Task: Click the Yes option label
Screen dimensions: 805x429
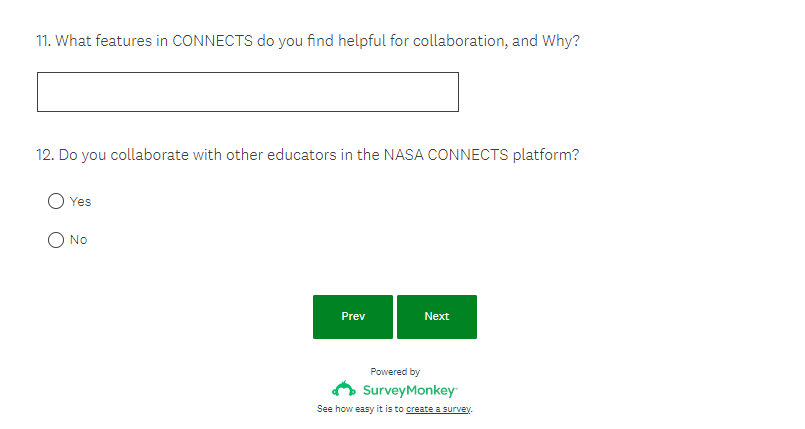Action: (81, 202)
